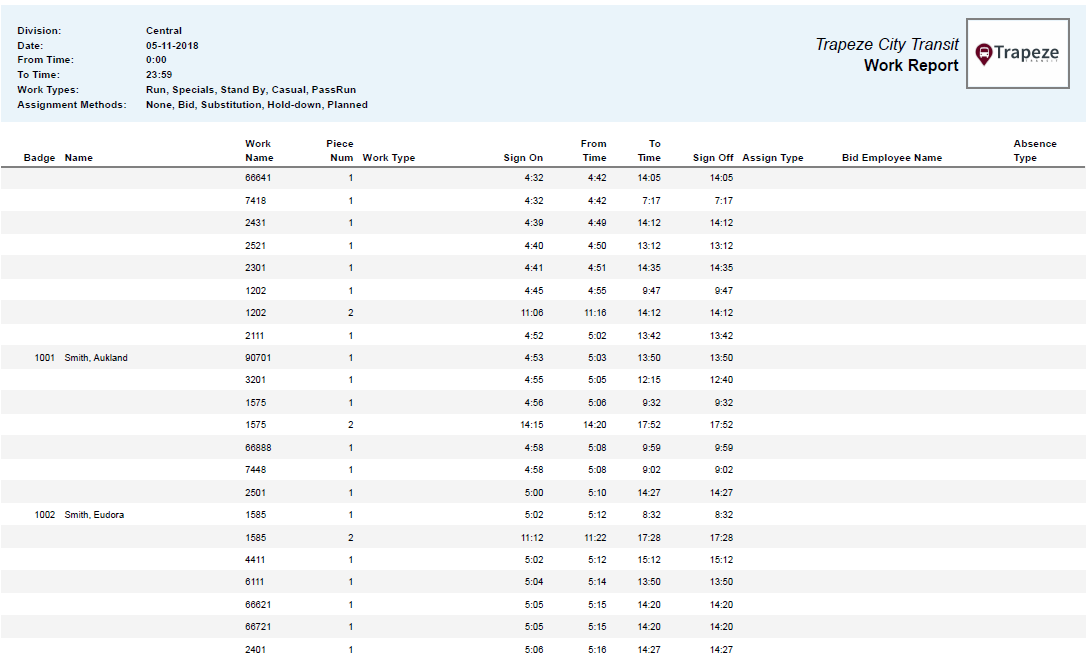Click the Work Report title
The width and height of the screenshot is (1087, 657).
[x=911, y=66]
